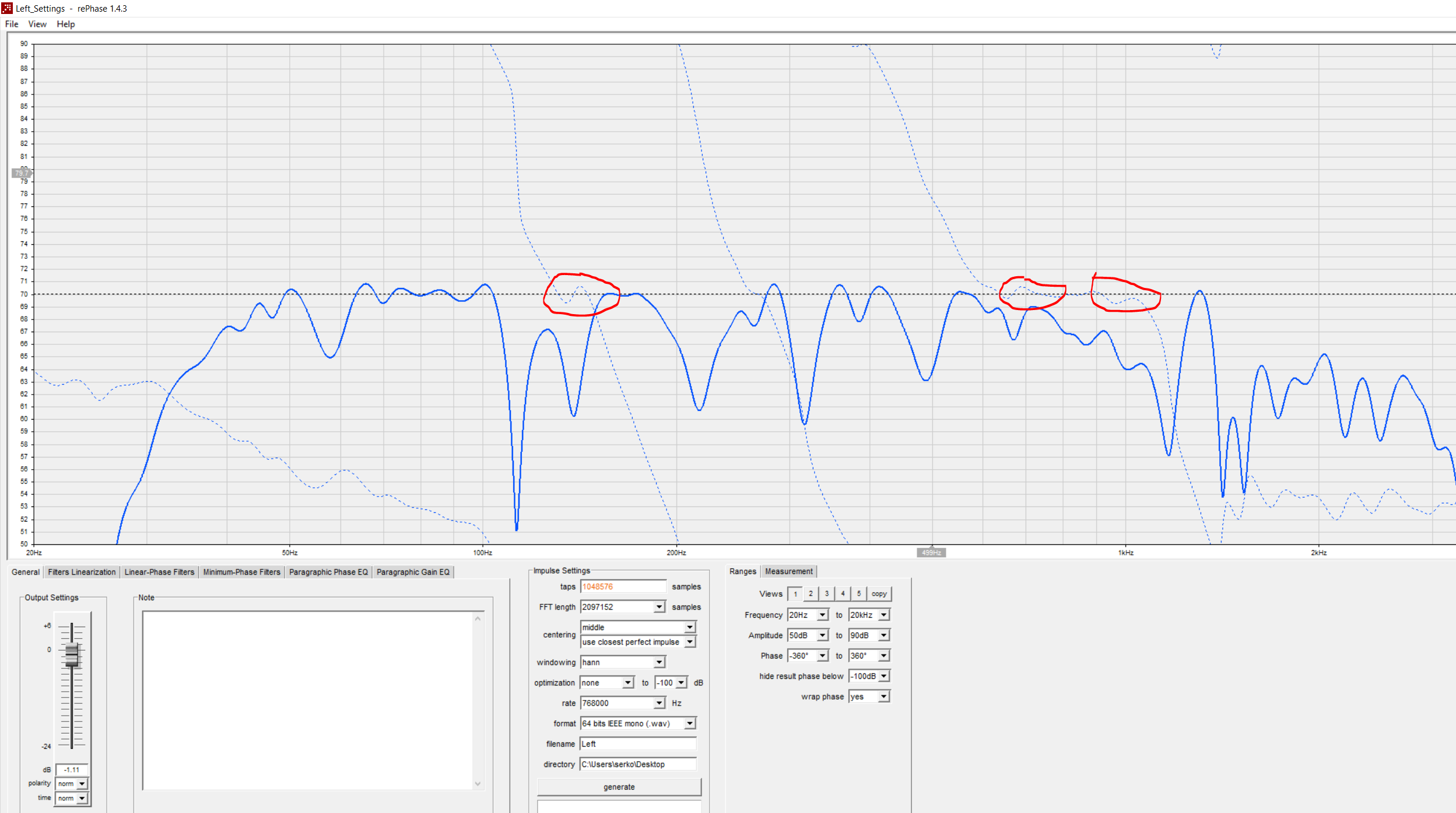
Task: Click the copy views button
Action: pyautogui.click(x=879, y=593)
